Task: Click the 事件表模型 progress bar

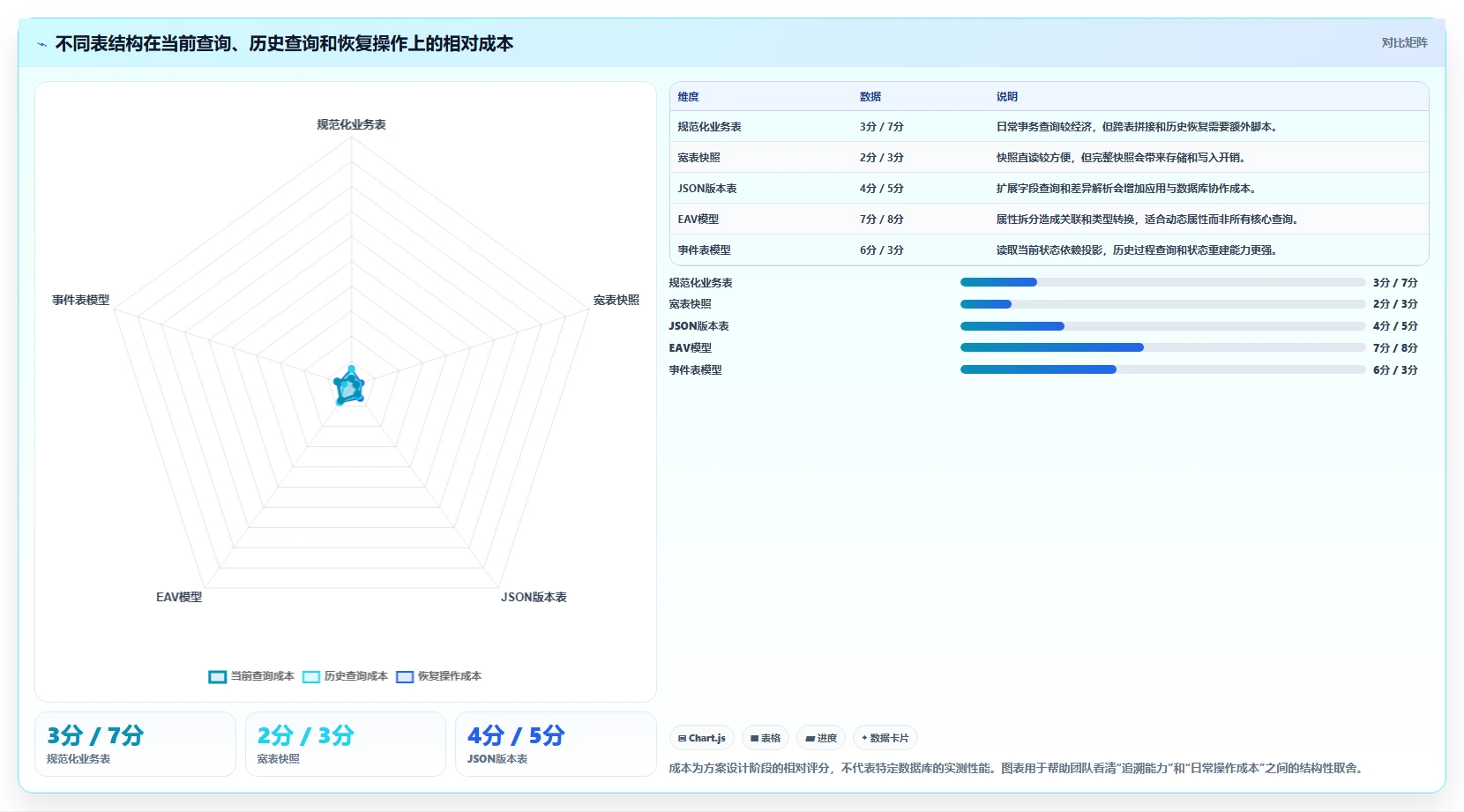Action: click(x=1162, y=369)
